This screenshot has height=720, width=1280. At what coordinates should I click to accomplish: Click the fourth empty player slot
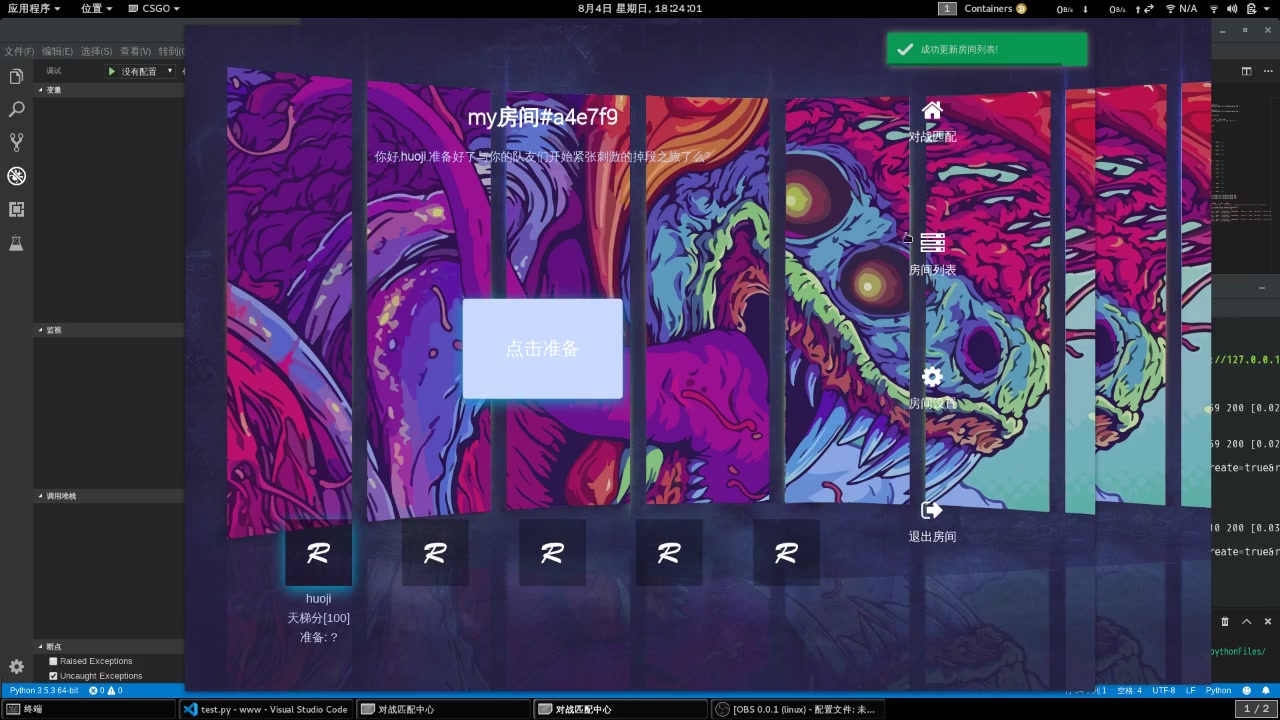point(669,553)
